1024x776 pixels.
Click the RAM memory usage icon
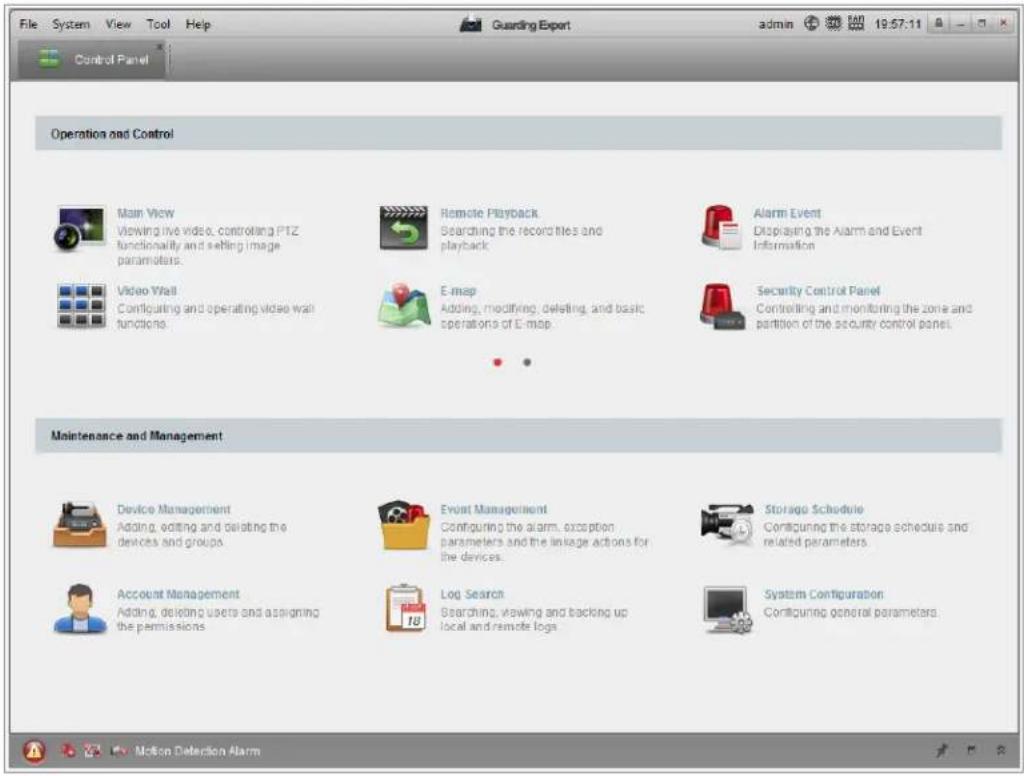856,24
